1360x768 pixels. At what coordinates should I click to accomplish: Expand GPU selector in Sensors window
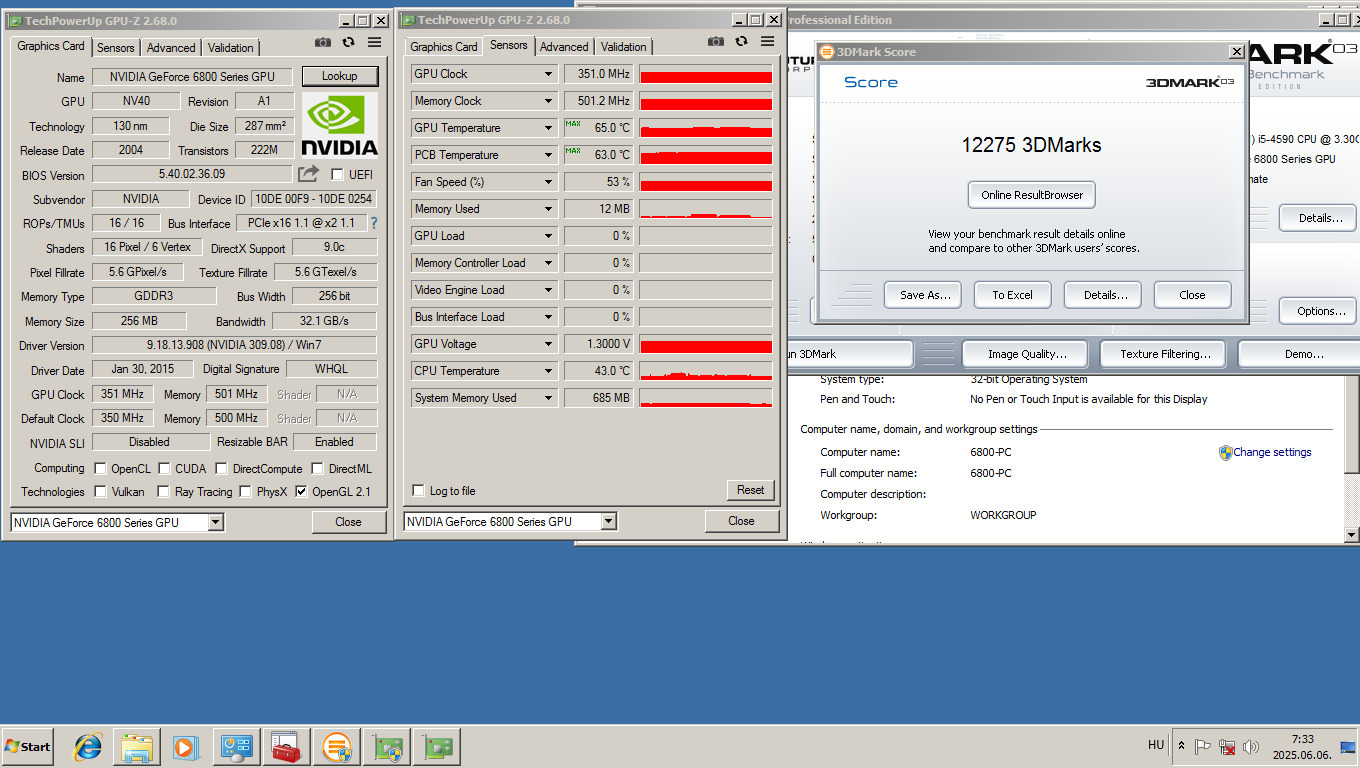click(608, 521)
